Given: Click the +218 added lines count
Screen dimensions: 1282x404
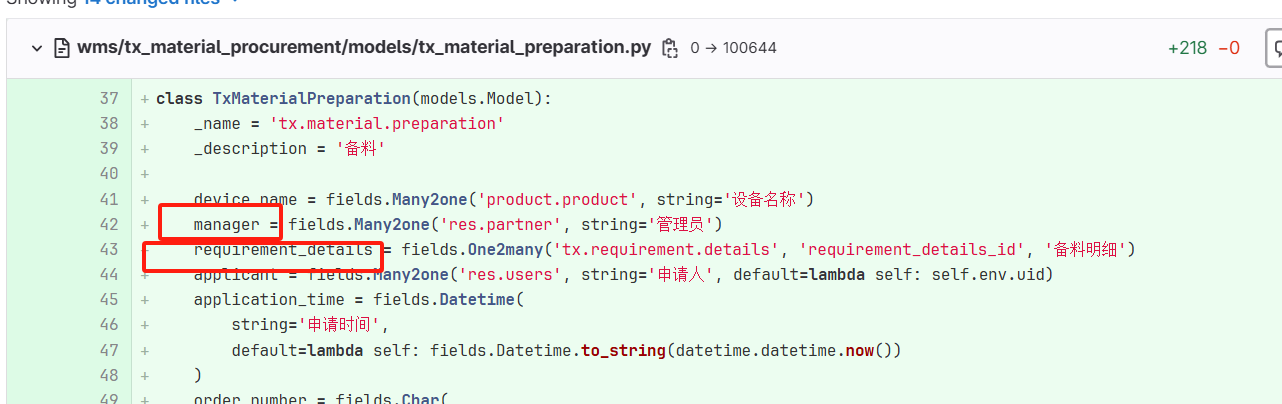Looking at the screenshot, I should point(1187,48).
